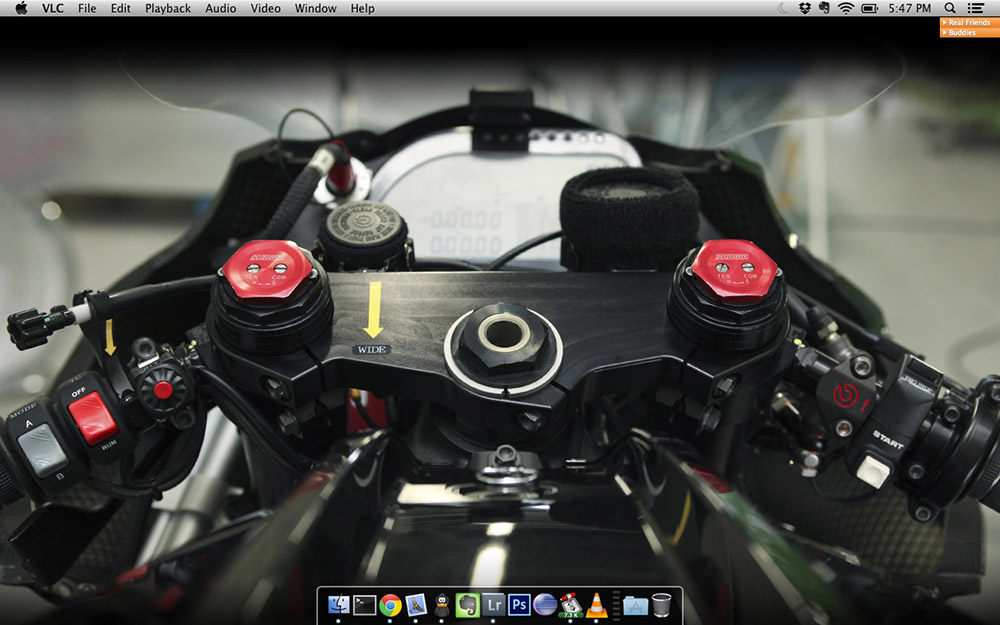Open the Wi-Fi status menu
The height and width of the screenshot is (625, 1000).
[x=846, y=8]
